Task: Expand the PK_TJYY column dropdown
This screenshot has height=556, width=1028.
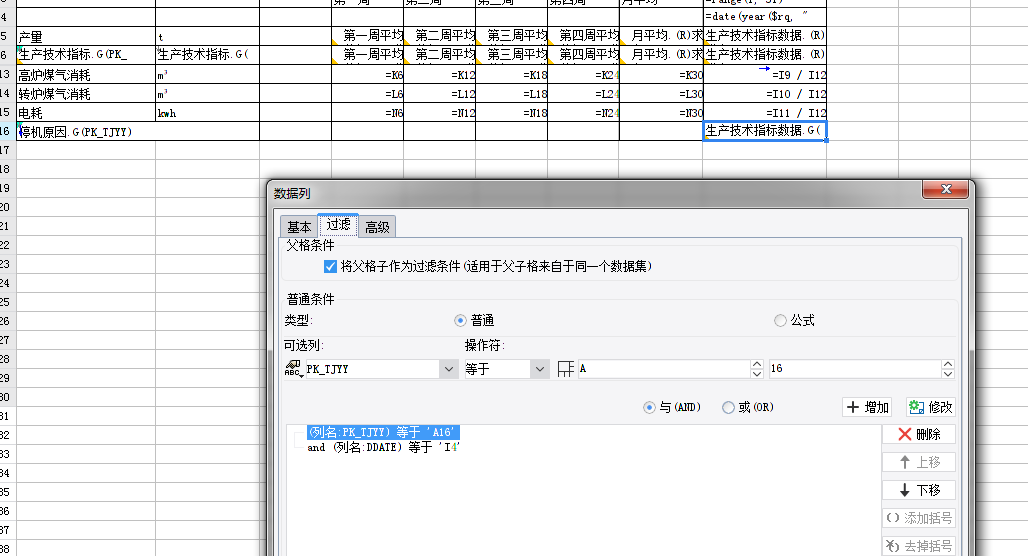Action: pyautogui.click(x=448, y=369)
